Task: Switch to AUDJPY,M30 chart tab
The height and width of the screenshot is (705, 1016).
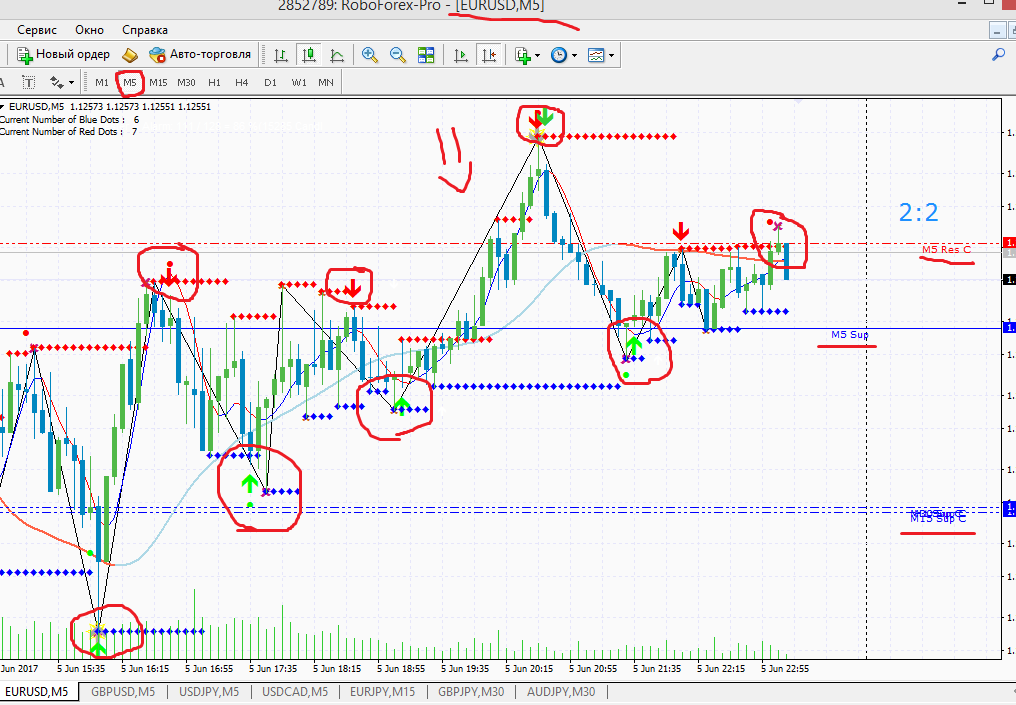Action: click(561, 692)
